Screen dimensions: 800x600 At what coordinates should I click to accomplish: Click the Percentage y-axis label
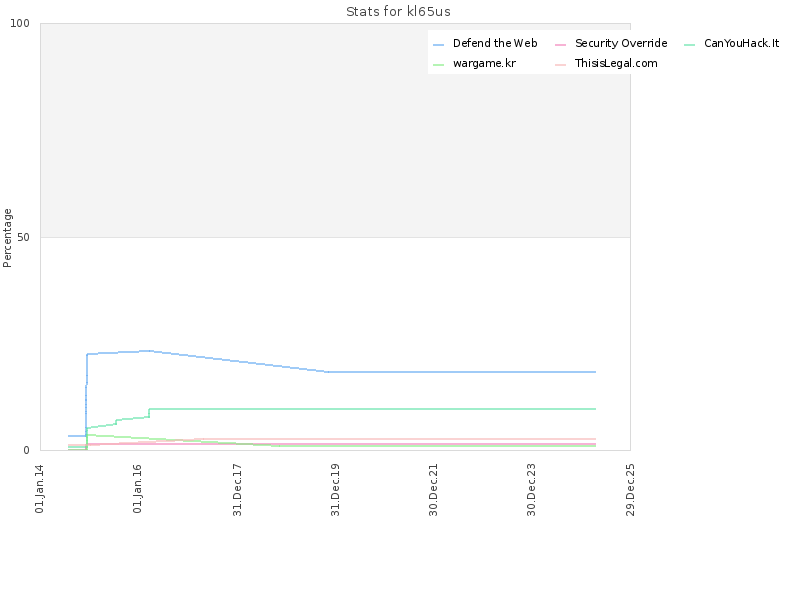coord(7,238)
